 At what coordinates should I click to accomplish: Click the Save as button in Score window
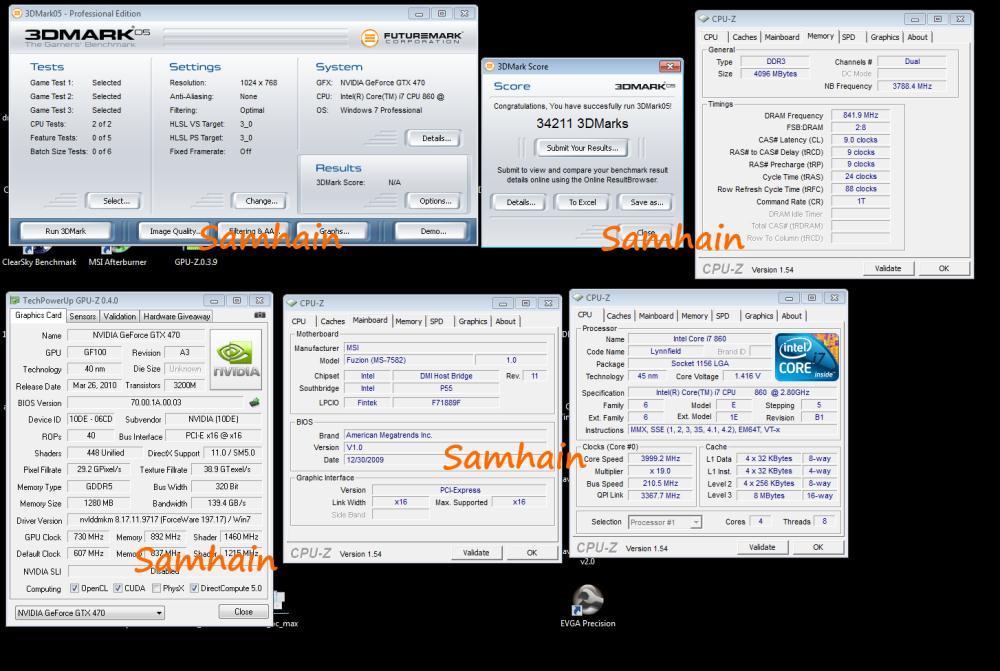click(x=646, y=202)
